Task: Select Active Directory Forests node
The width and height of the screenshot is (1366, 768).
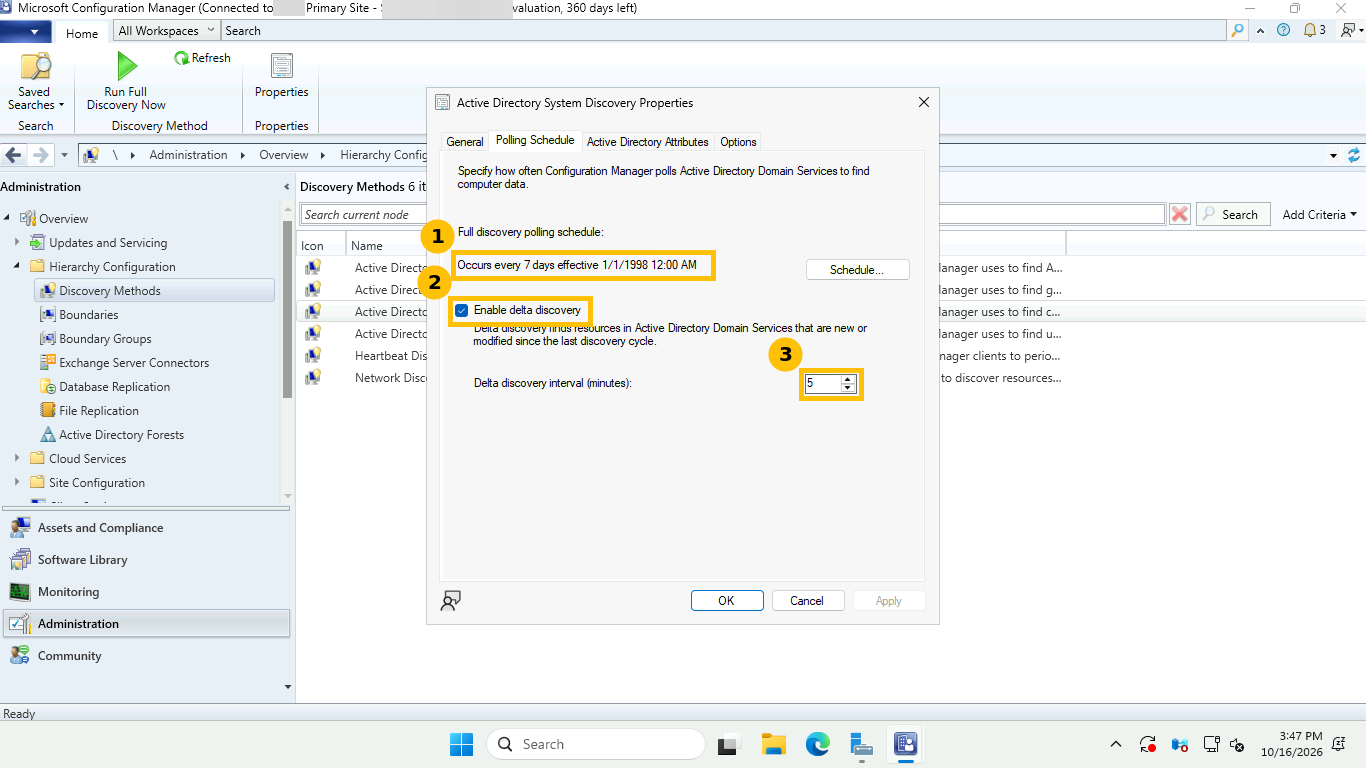Action: coord(121,435)
